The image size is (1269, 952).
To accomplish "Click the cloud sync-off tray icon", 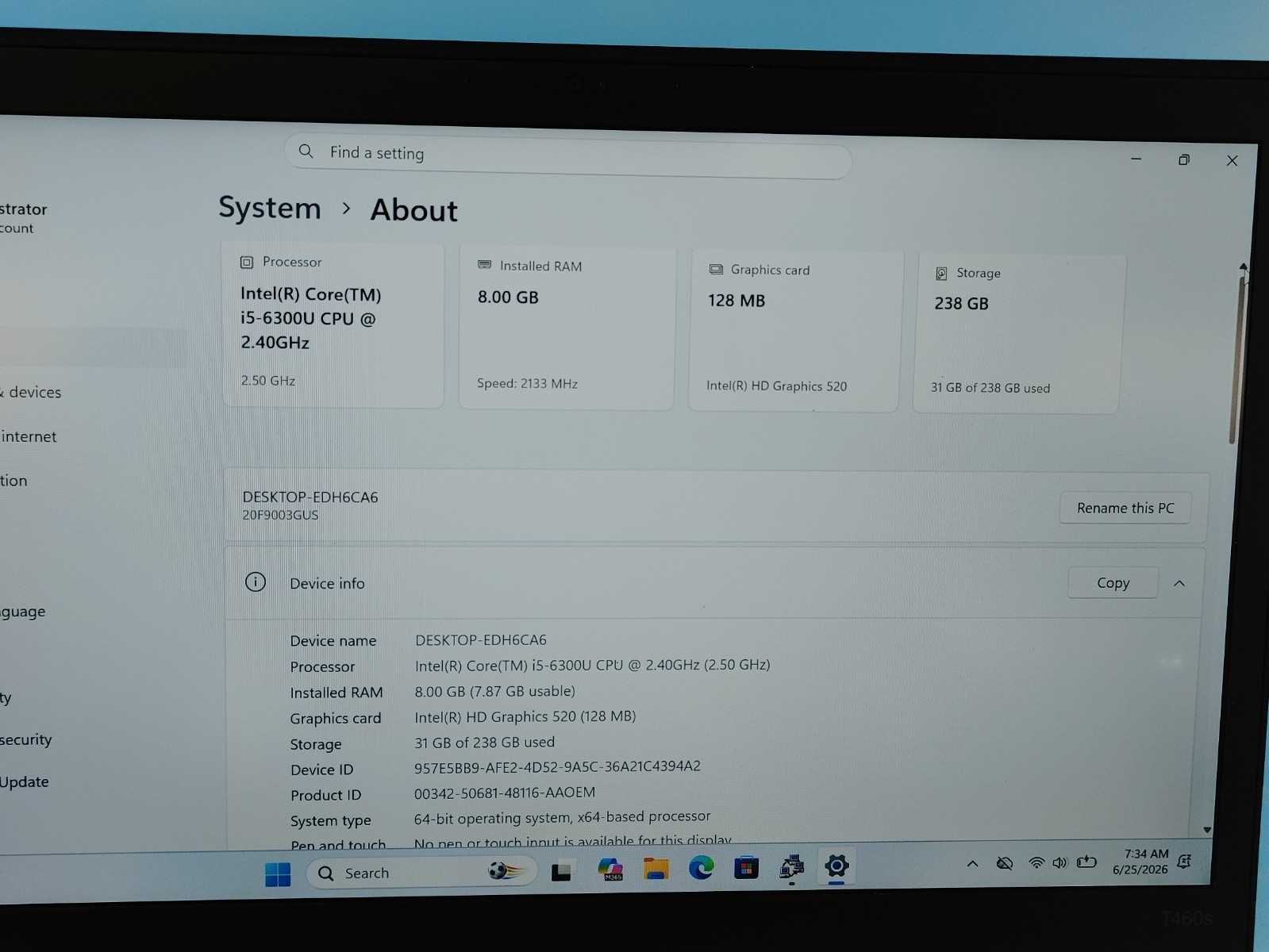I will coord(1005,863).
